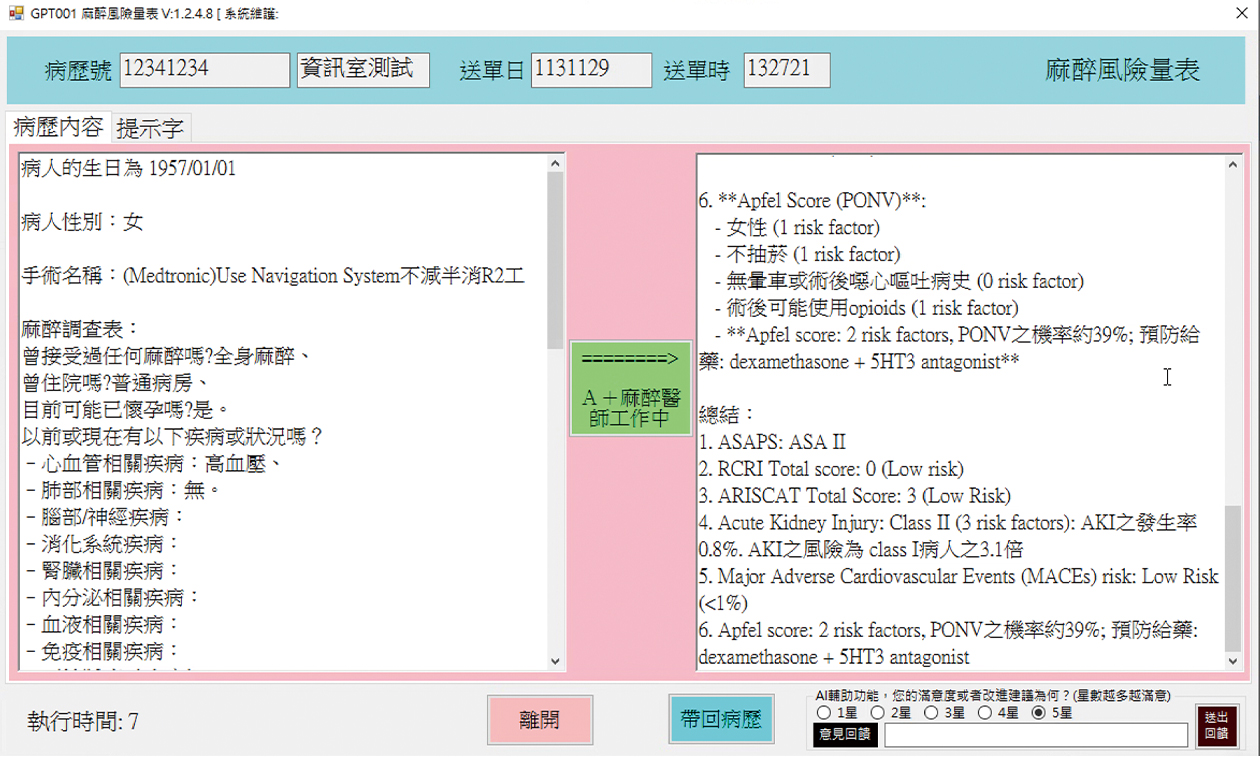Choose the 3星 satisfaction rating
Viewport: 1260px width, 757px height.
pyautogui.click(x=931, y=713)
